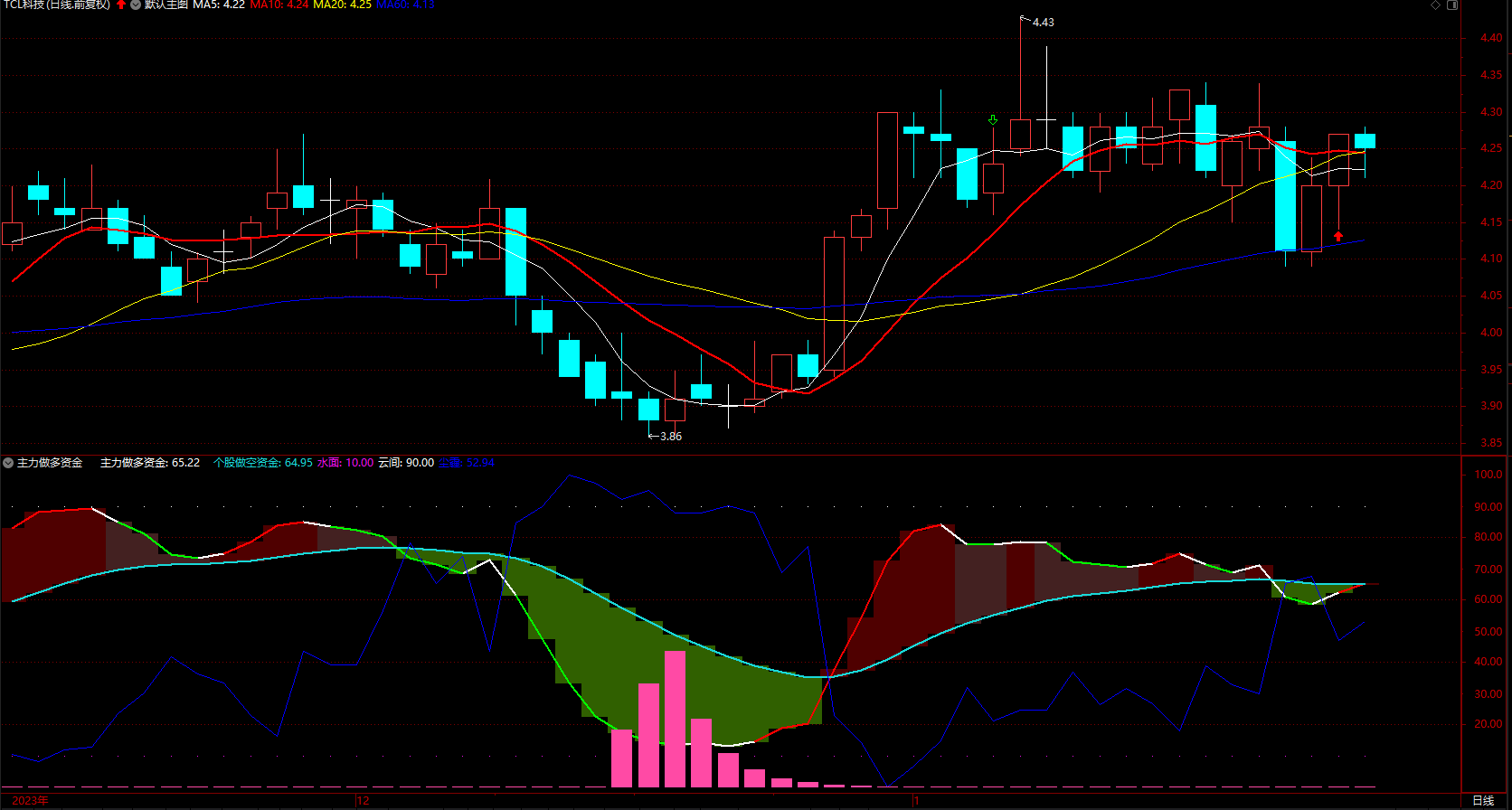1512x810 pixels.
Task: Click the 水面: 10.00 value
Action: pos(345,463)
